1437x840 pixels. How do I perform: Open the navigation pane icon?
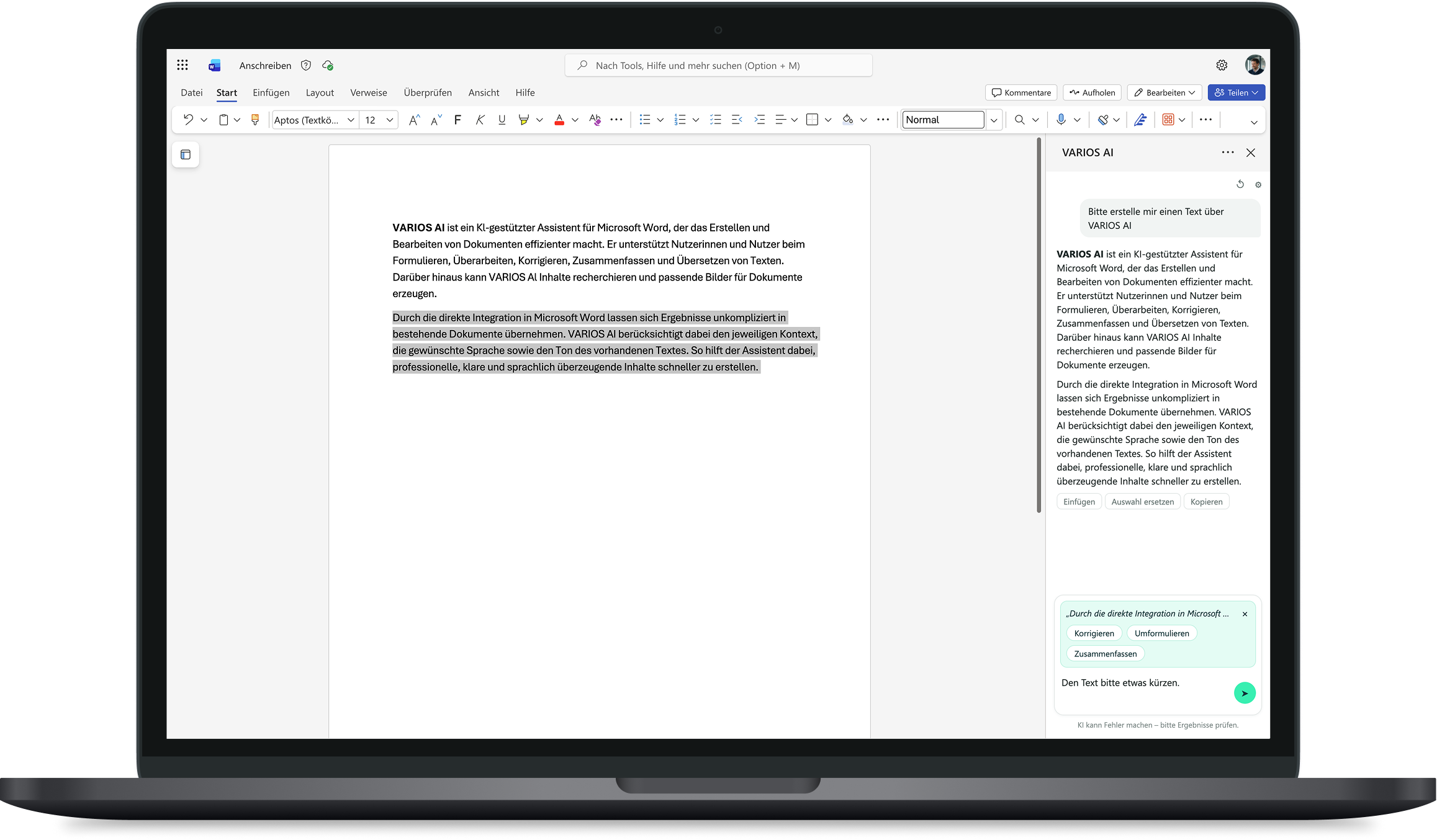click(x=186, y=154)
